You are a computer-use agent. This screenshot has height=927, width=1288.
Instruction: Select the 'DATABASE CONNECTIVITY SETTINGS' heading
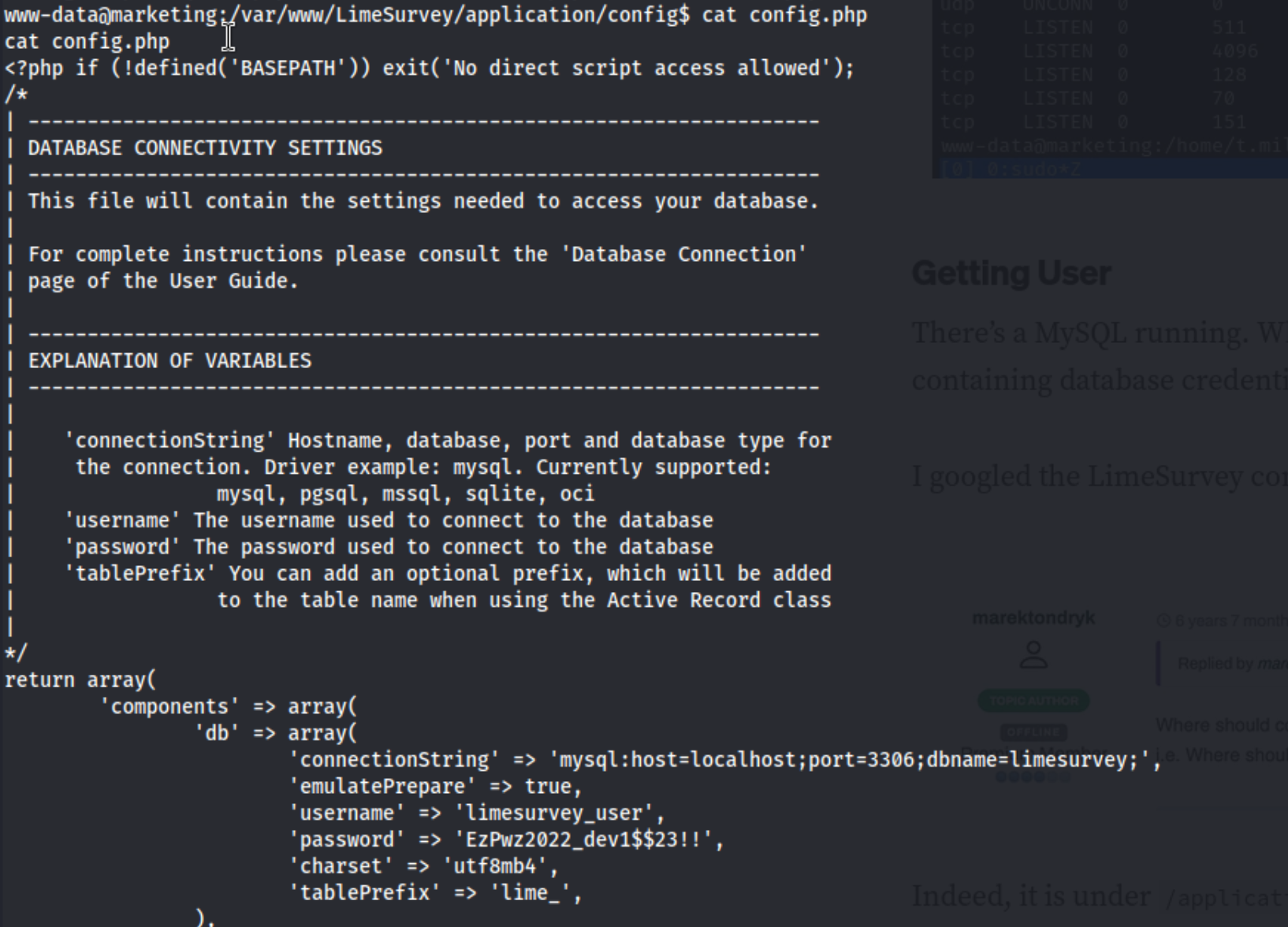tap(205, 148)
